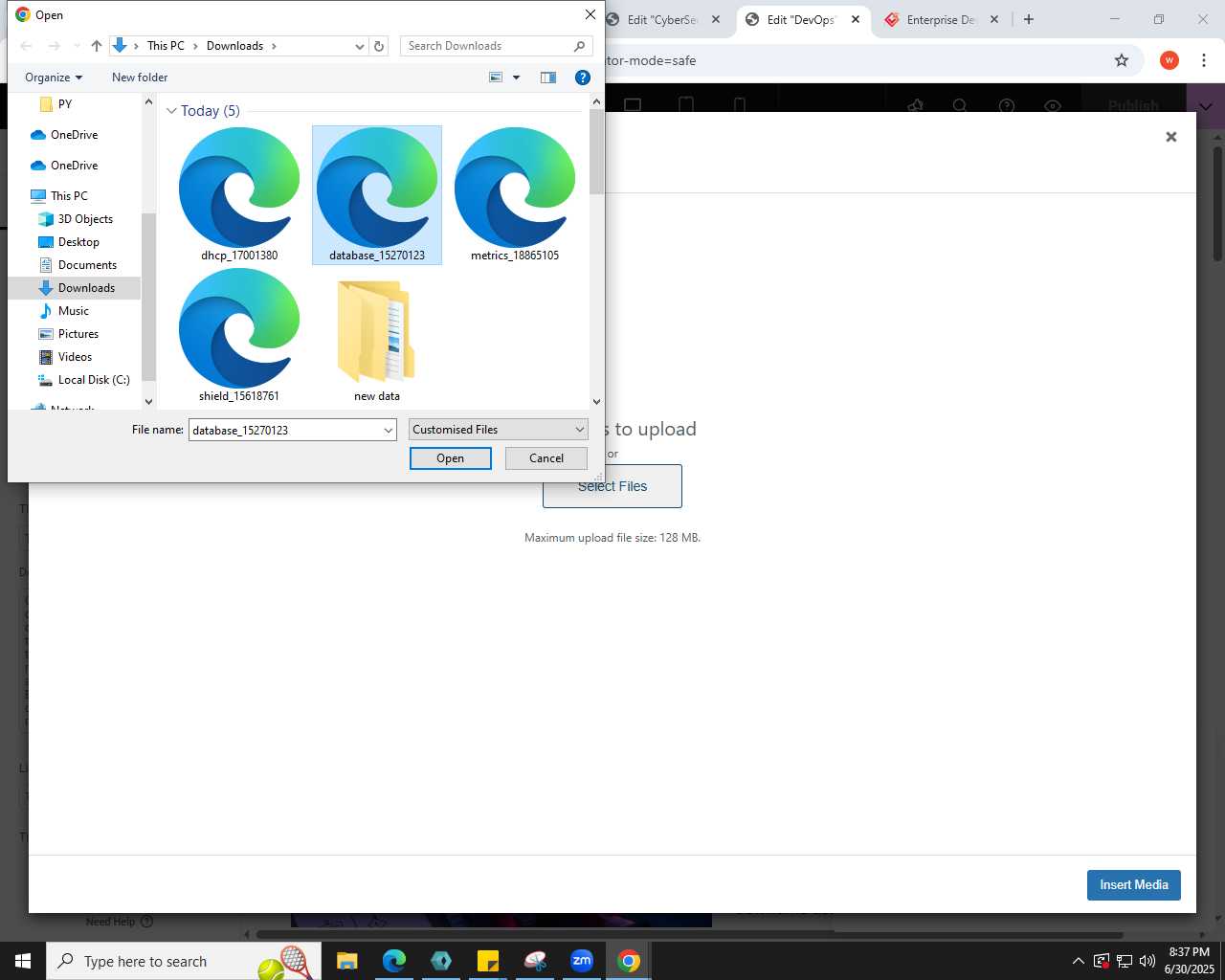
Task: Select the metrics_18865105 file
Action: click(515, 195)
